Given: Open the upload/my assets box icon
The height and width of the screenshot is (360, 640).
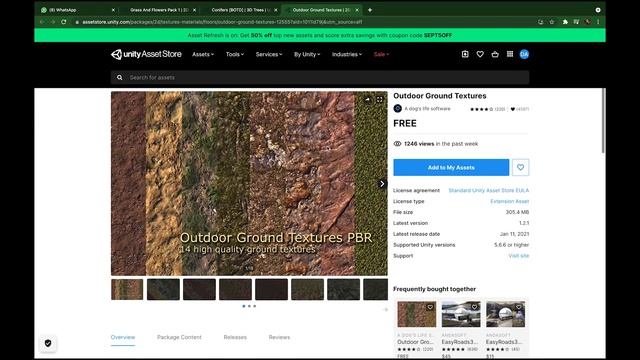Looking at the screenshot, I should [x=465, y=54].
